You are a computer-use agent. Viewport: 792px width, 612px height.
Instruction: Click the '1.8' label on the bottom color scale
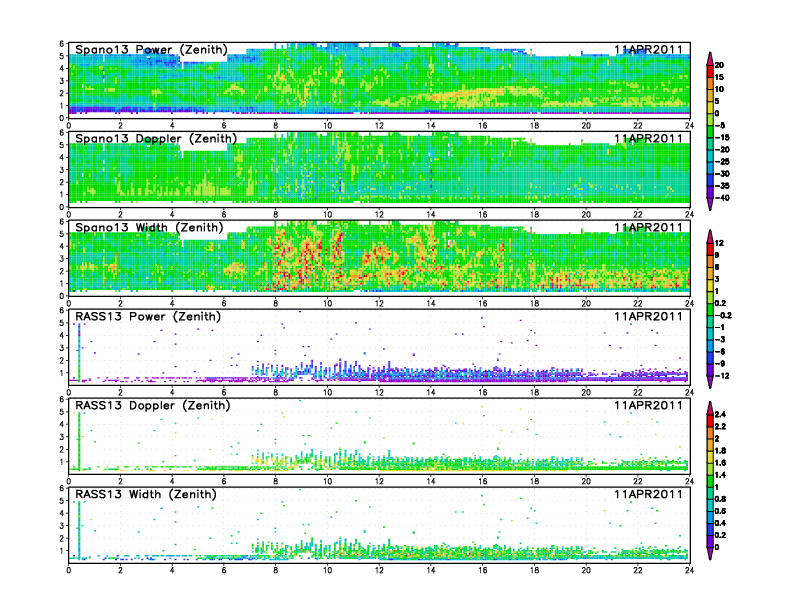point(720,450)
